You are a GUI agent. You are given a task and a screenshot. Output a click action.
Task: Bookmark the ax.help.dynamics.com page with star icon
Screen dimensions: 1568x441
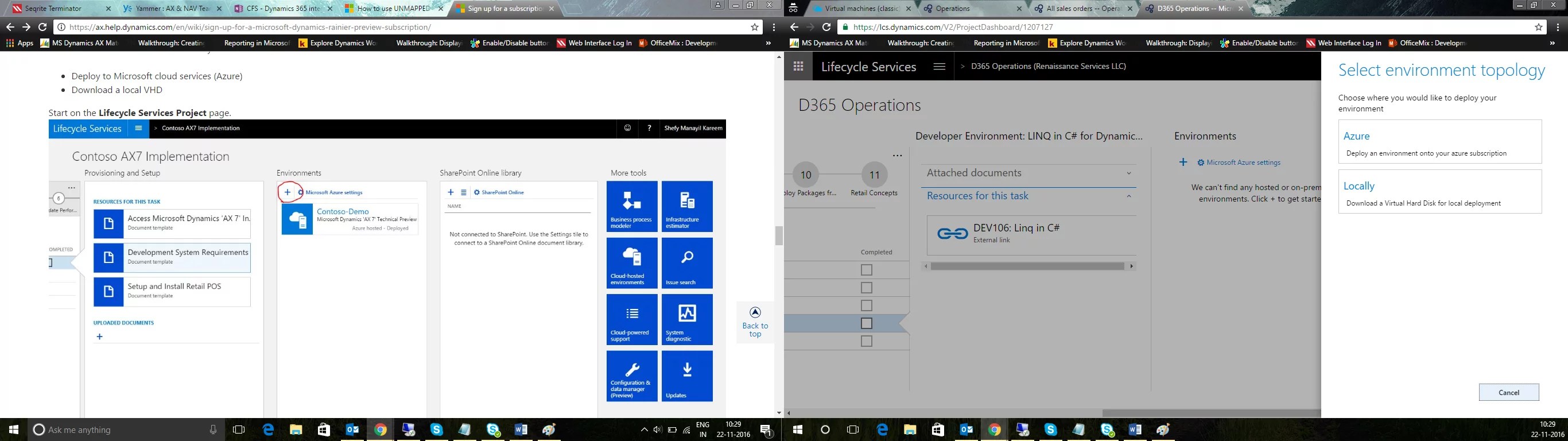[755, 27]
